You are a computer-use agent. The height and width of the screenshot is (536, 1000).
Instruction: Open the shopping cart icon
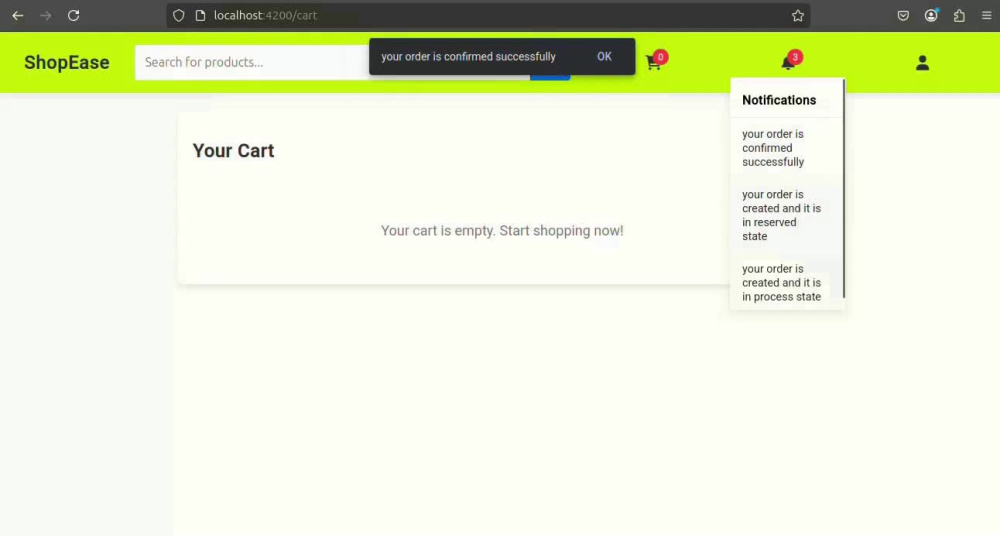pos(653,62)
